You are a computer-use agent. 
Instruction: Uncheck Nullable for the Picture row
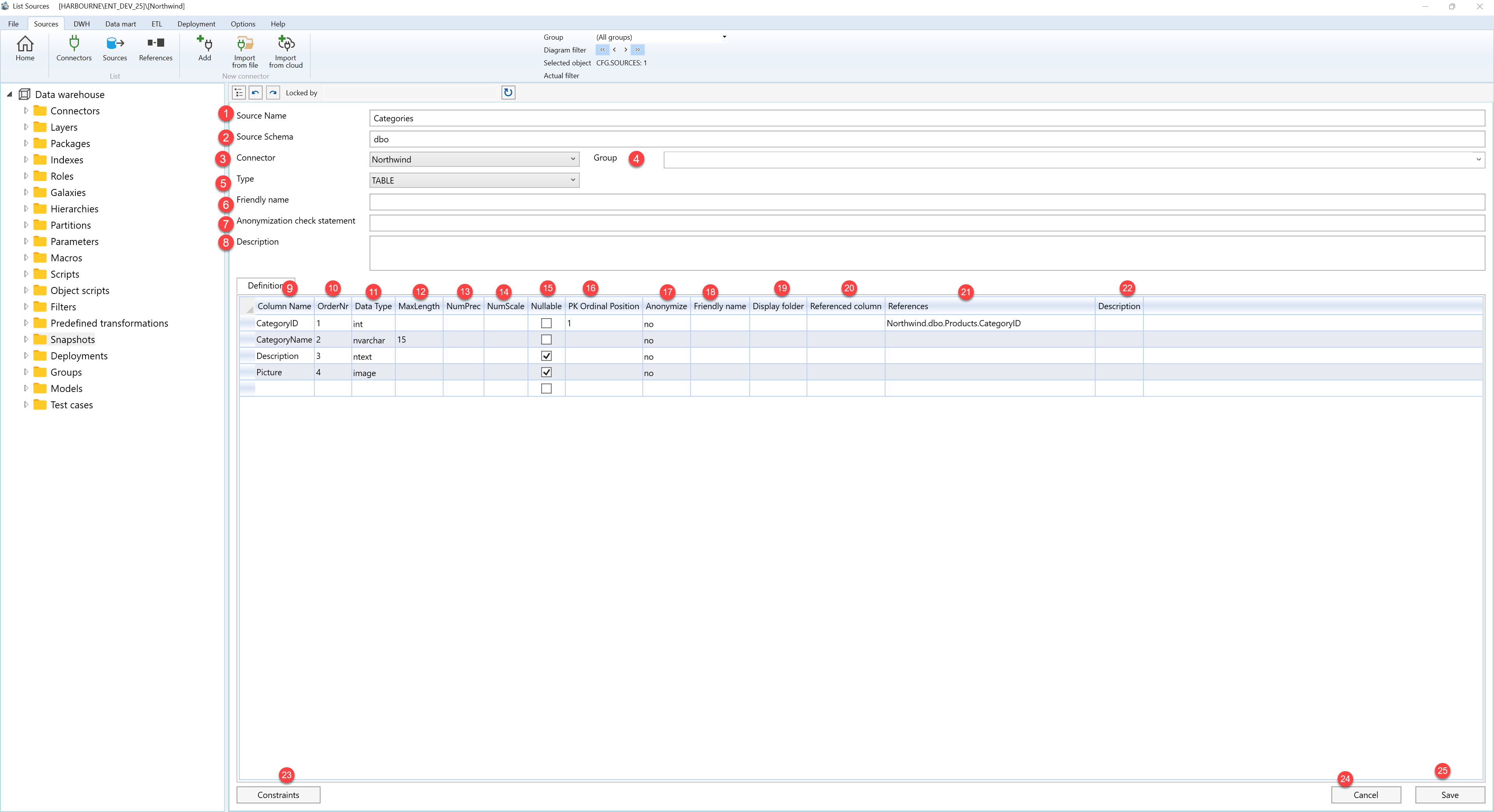point(546,372)
